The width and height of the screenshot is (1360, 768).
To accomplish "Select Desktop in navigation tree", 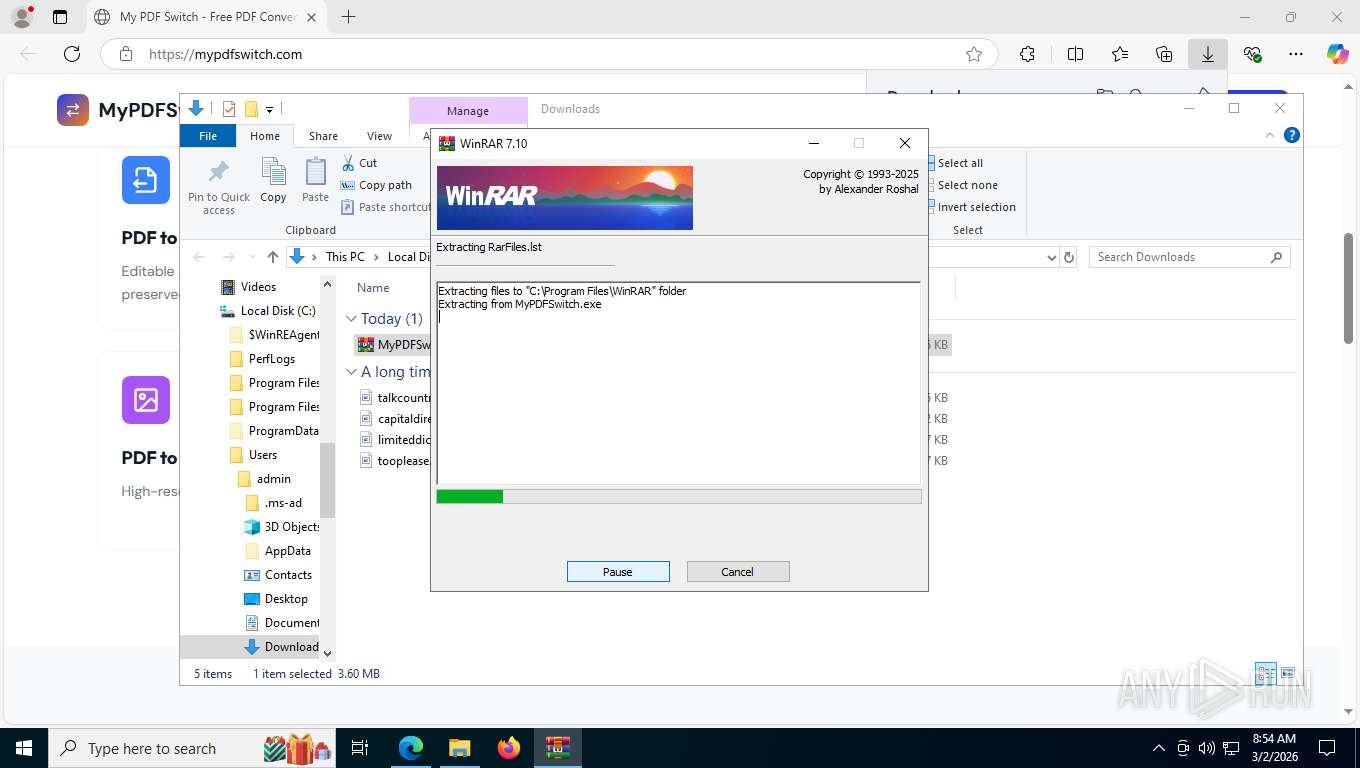I will click(286, 599).
